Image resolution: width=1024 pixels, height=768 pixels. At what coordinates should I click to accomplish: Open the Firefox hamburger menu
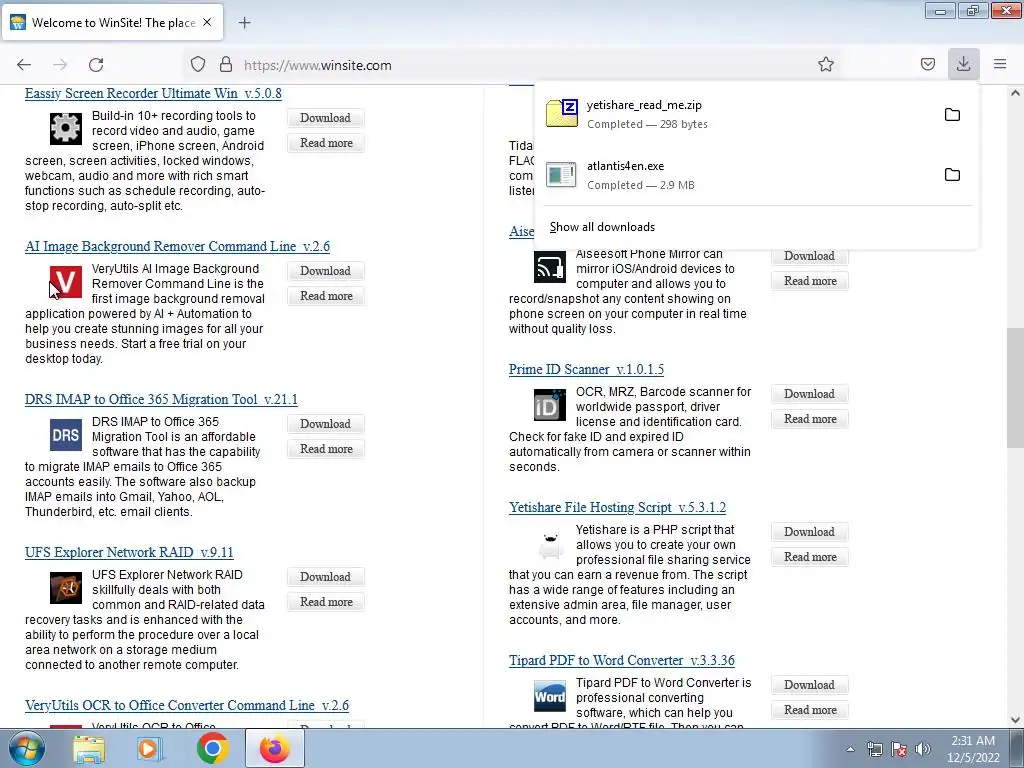pyautogui.click(x=1000, y=64)
